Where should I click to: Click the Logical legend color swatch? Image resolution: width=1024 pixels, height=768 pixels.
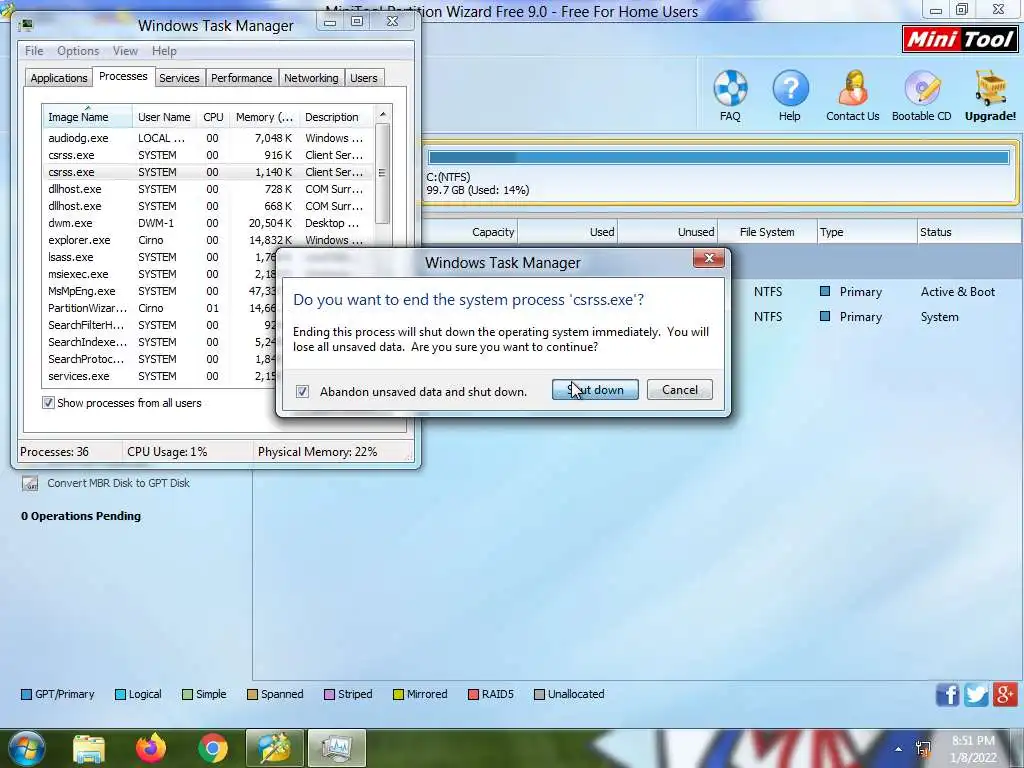(120, 694)
